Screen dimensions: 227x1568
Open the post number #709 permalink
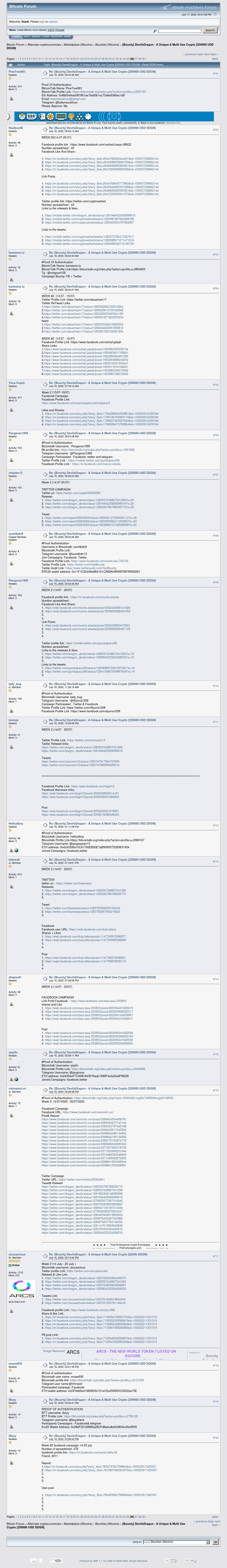pos(215,583)
